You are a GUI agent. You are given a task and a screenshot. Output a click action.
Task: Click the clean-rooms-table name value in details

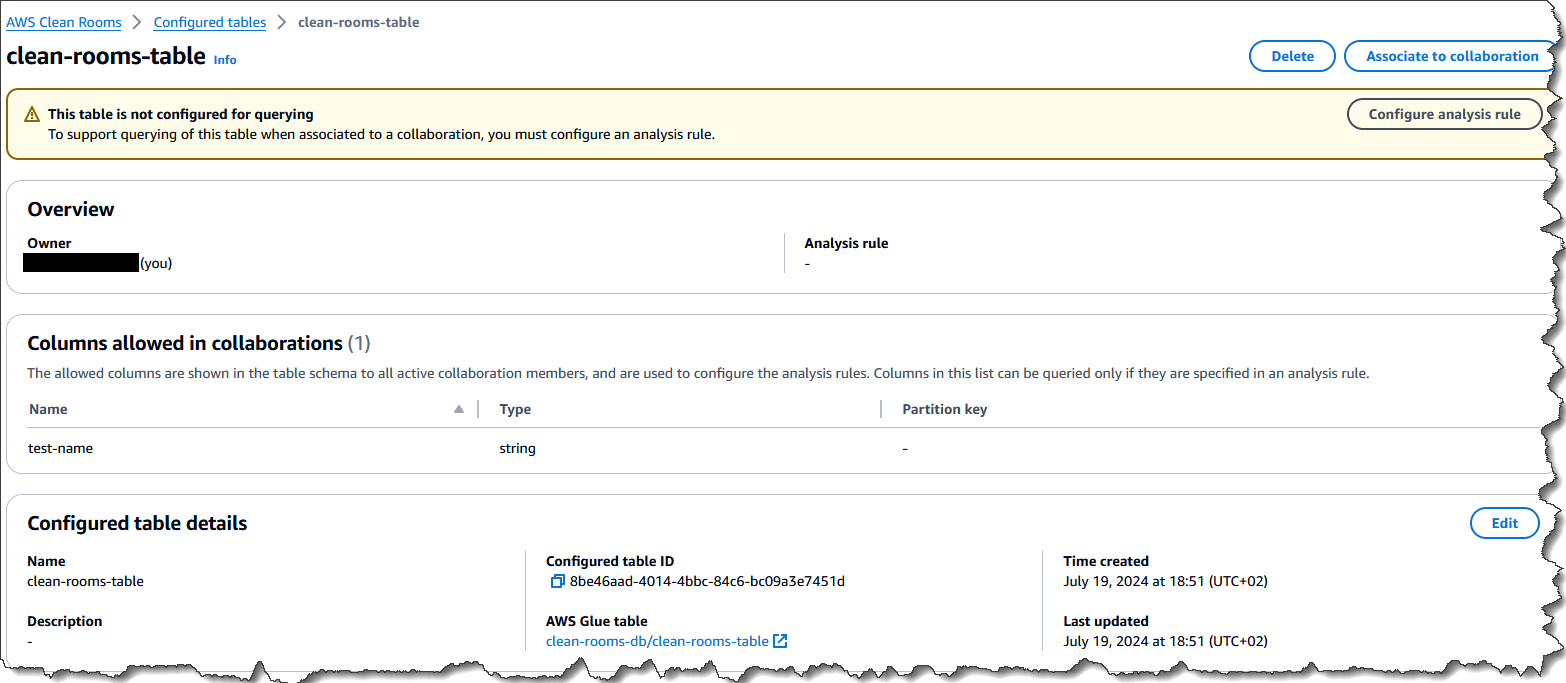tap(85, 581)
